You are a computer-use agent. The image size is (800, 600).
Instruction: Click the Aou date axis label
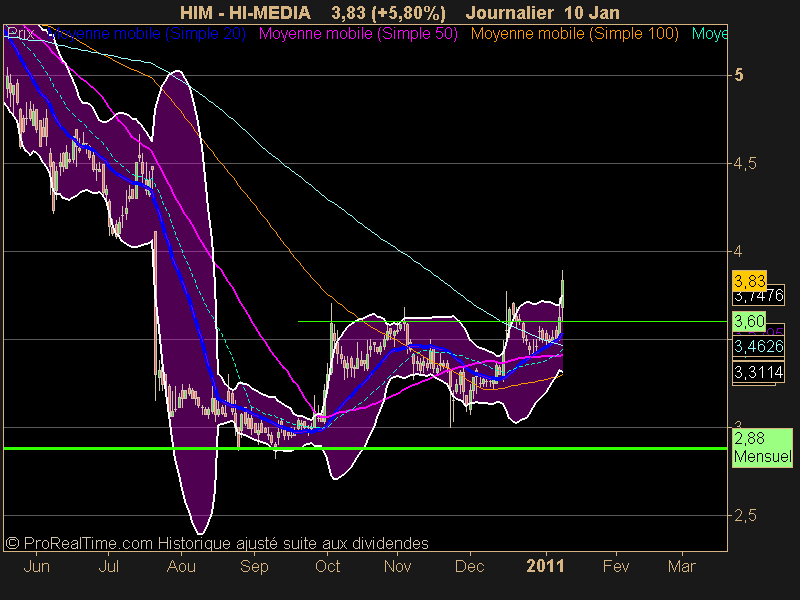tap(181, 566)
